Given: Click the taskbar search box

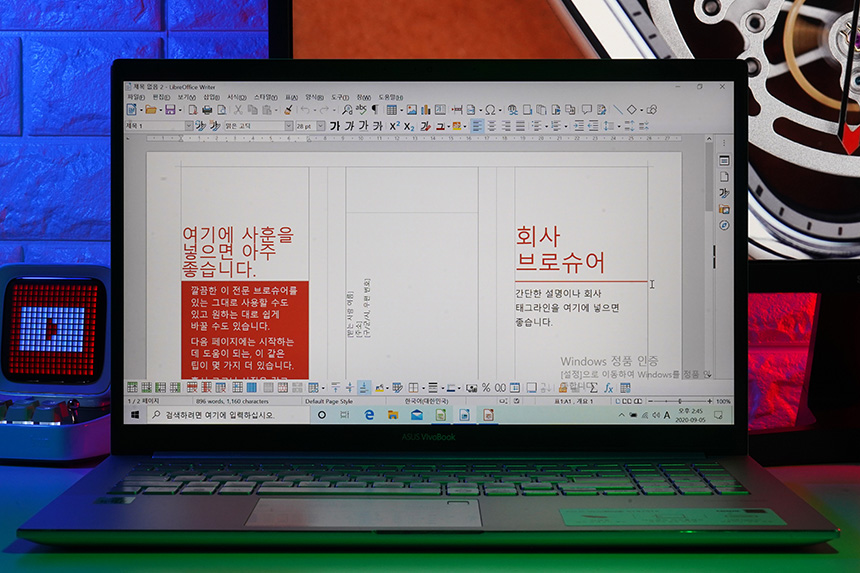Looking at the screenshot, I should pos(229,415).
